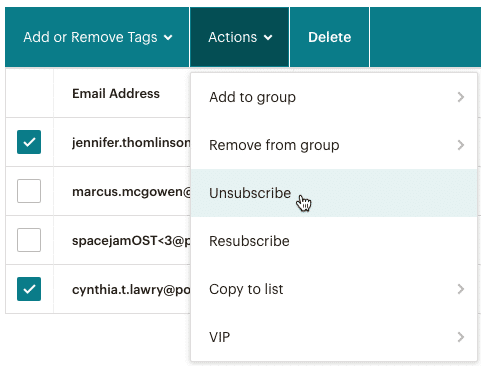Select Unsubscribe from Actions menu

[x=334, y=193]
